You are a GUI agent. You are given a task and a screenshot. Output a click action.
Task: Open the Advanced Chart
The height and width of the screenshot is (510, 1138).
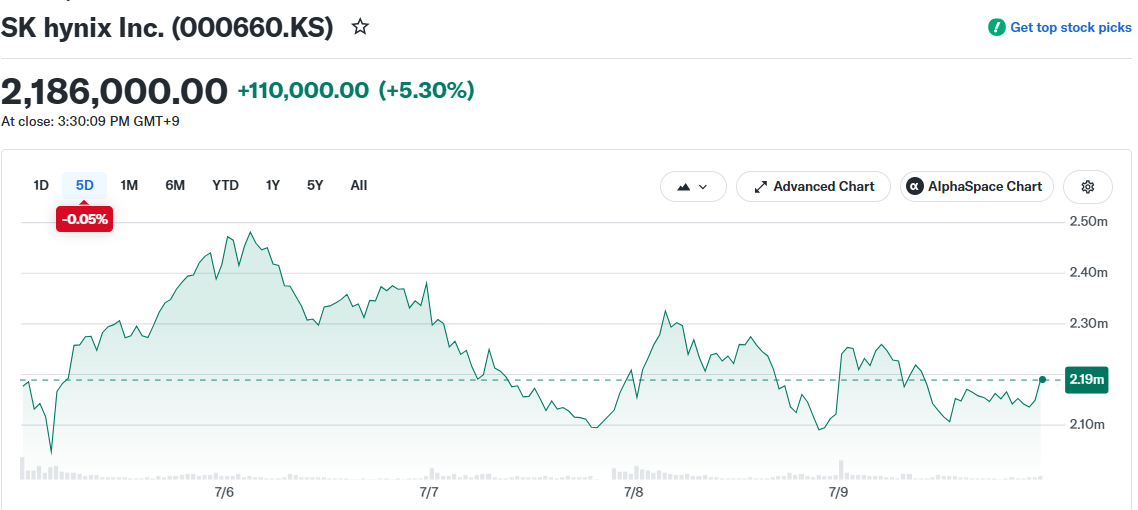[x=814, y=186]
